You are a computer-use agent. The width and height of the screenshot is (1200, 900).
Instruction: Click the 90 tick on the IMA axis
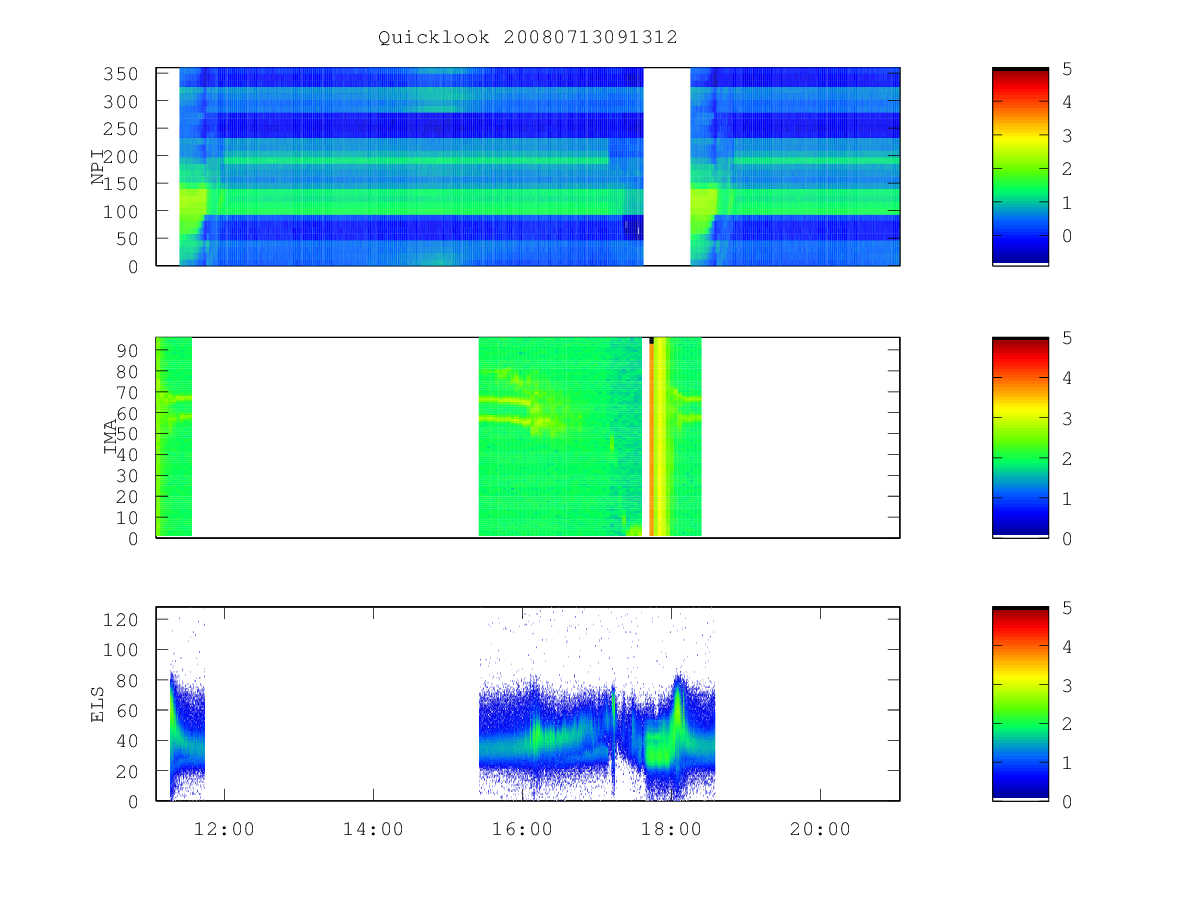tap(128, 350)
